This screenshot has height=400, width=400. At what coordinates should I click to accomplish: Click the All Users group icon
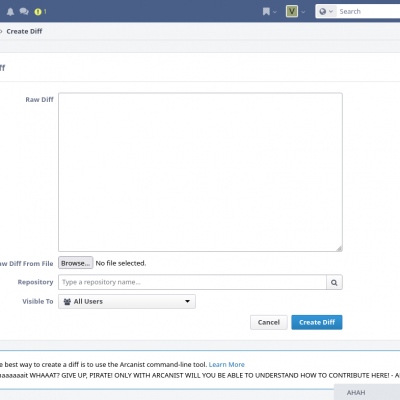(x=67, y=302)
